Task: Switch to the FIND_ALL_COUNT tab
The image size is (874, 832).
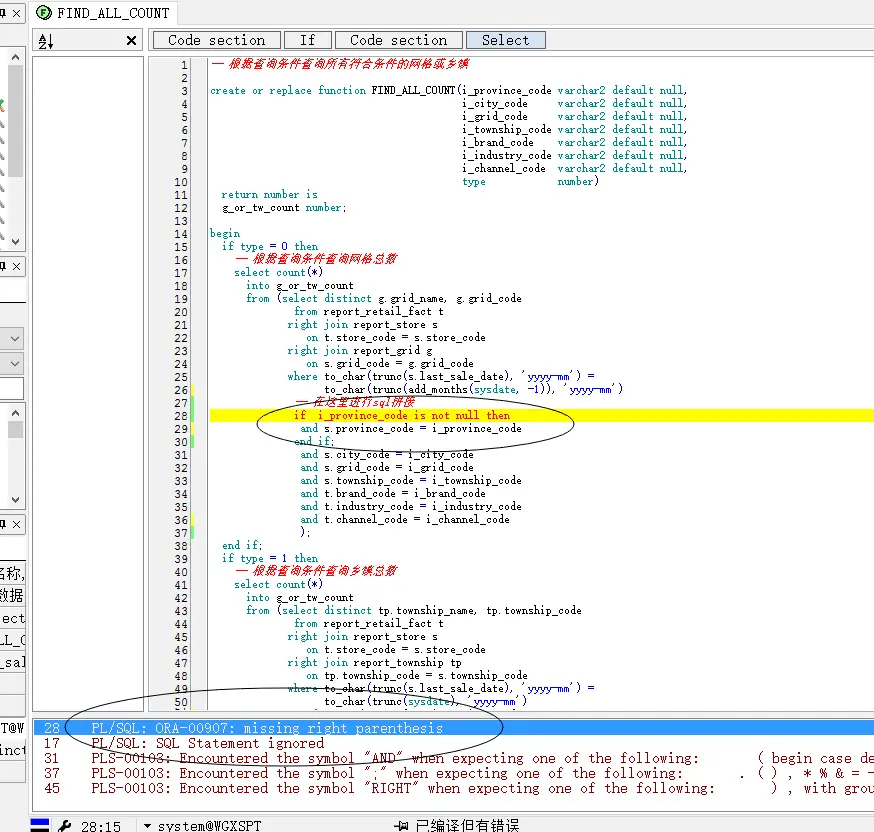Action: [x=113, y=13]
